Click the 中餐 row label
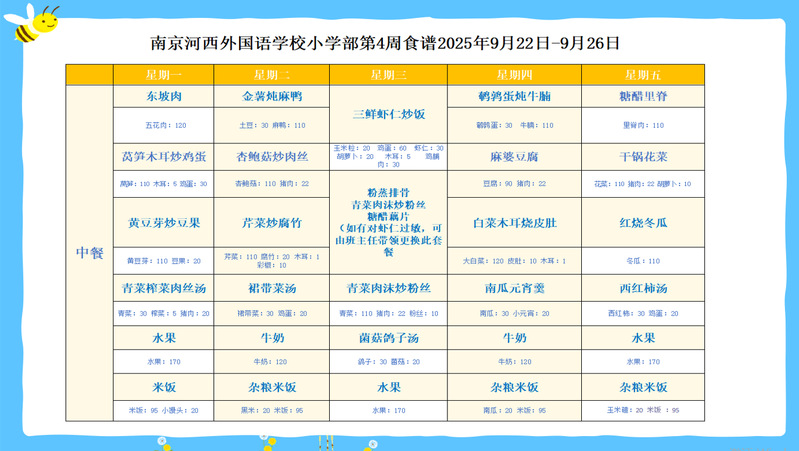 pos(90,253)
